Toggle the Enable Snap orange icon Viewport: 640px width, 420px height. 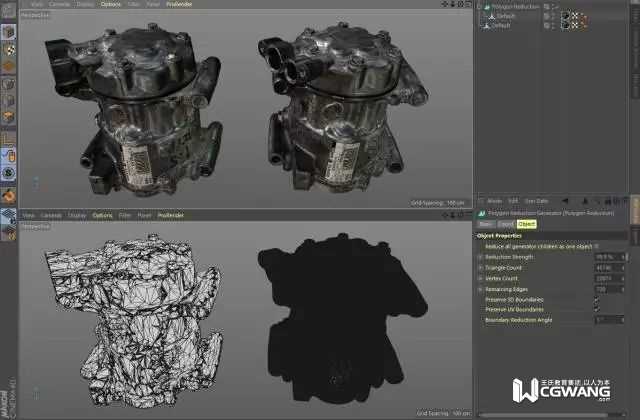pyautogui.click(x=8, y=196)
